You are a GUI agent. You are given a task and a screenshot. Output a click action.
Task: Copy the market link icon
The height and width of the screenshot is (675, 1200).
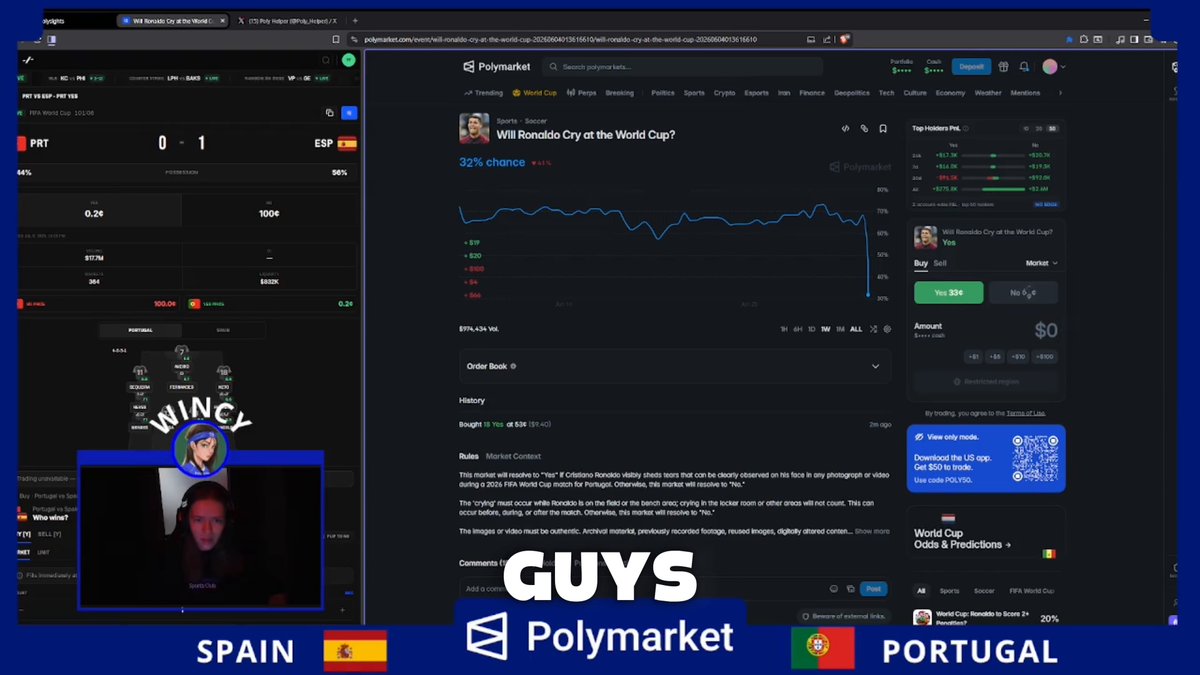(x=864, y=129)
